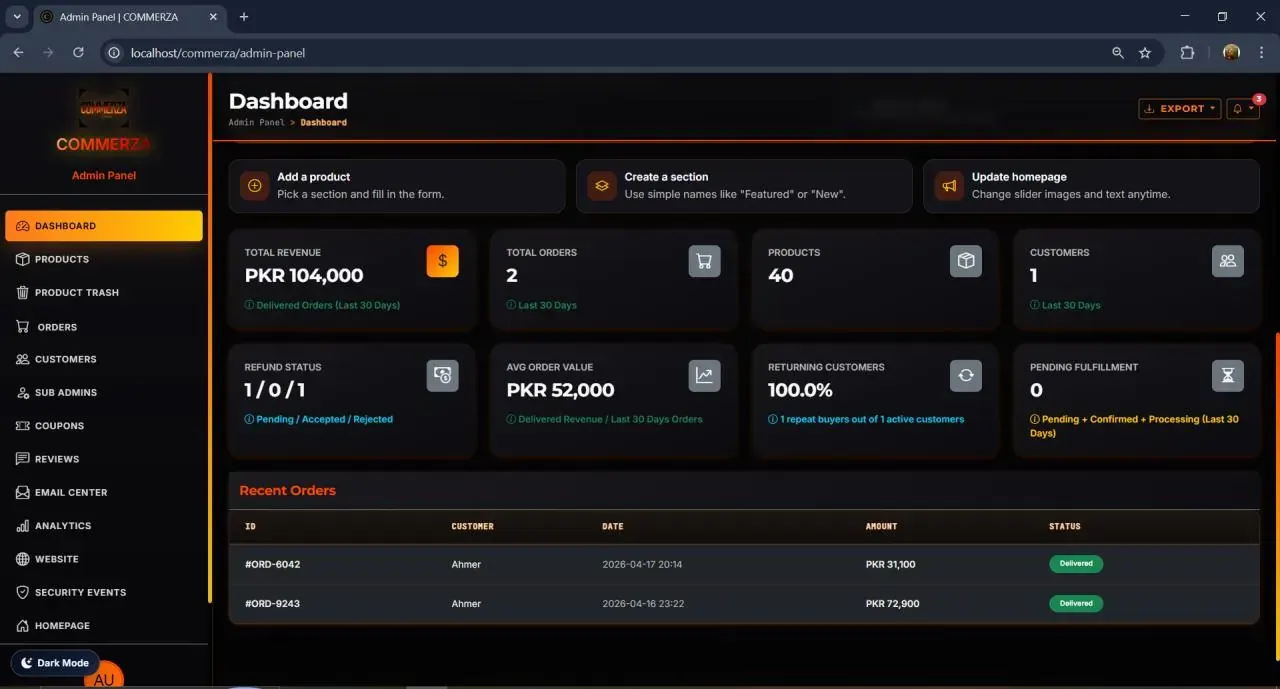Open Reviews in the sidebar
This screenshot has height=689, width=1280.
coord(104,459)
